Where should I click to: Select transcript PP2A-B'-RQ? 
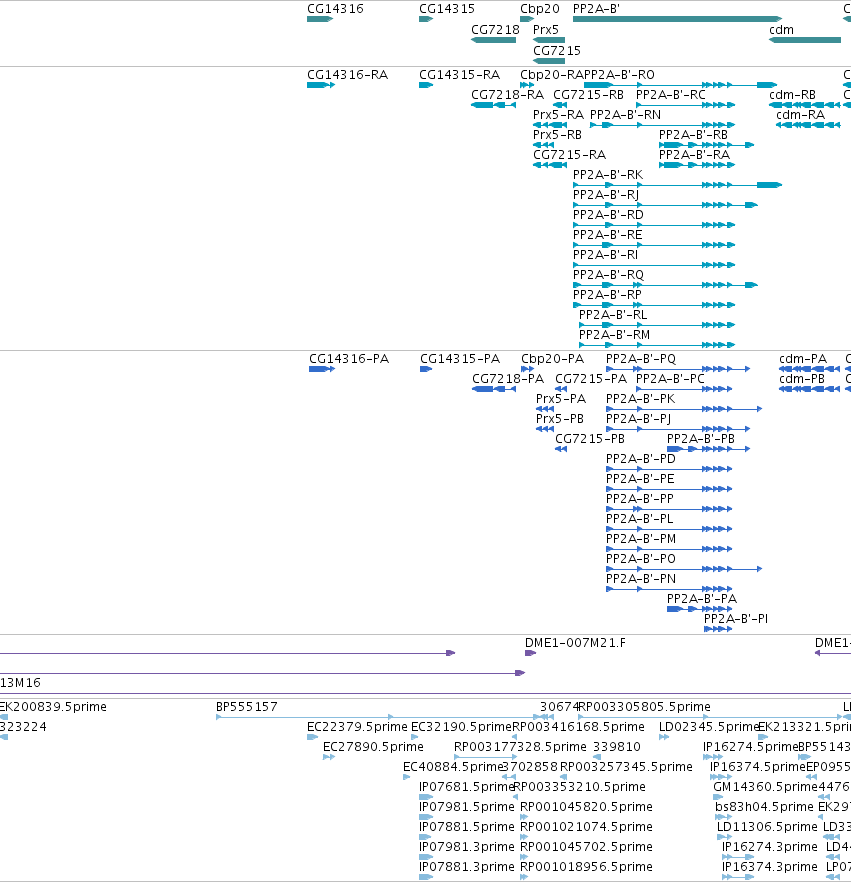click(665, 285)
